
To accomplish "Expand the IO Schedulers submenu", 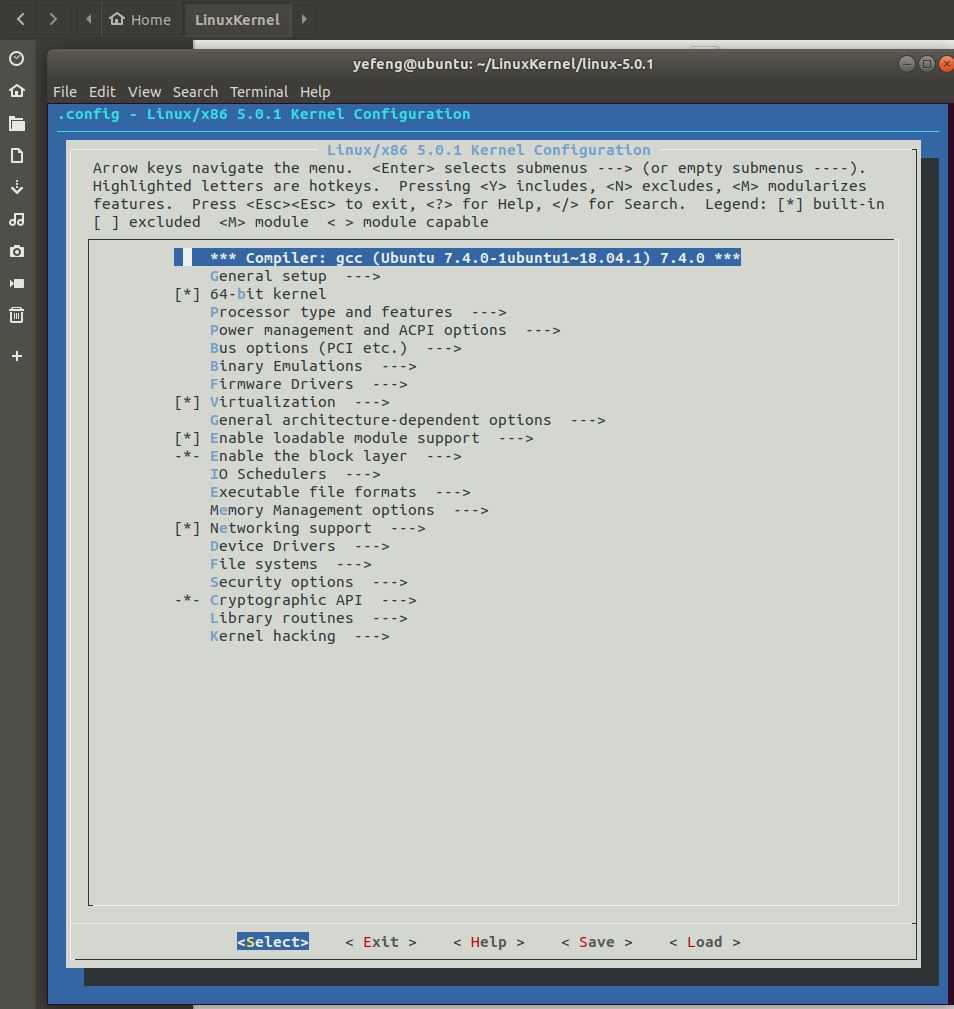I will click(295, 474).
